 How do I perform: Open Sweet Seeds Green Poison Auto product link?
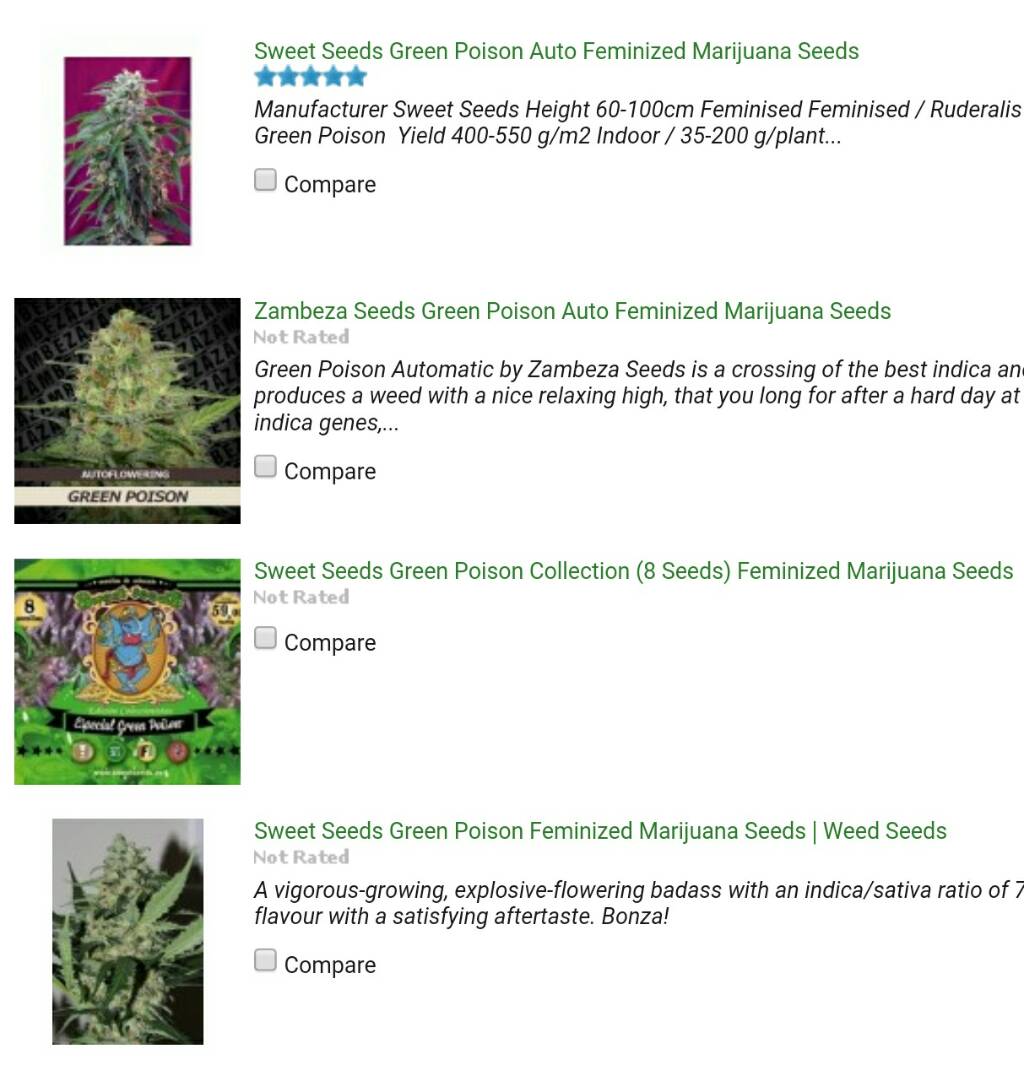[x=556, y=52]
